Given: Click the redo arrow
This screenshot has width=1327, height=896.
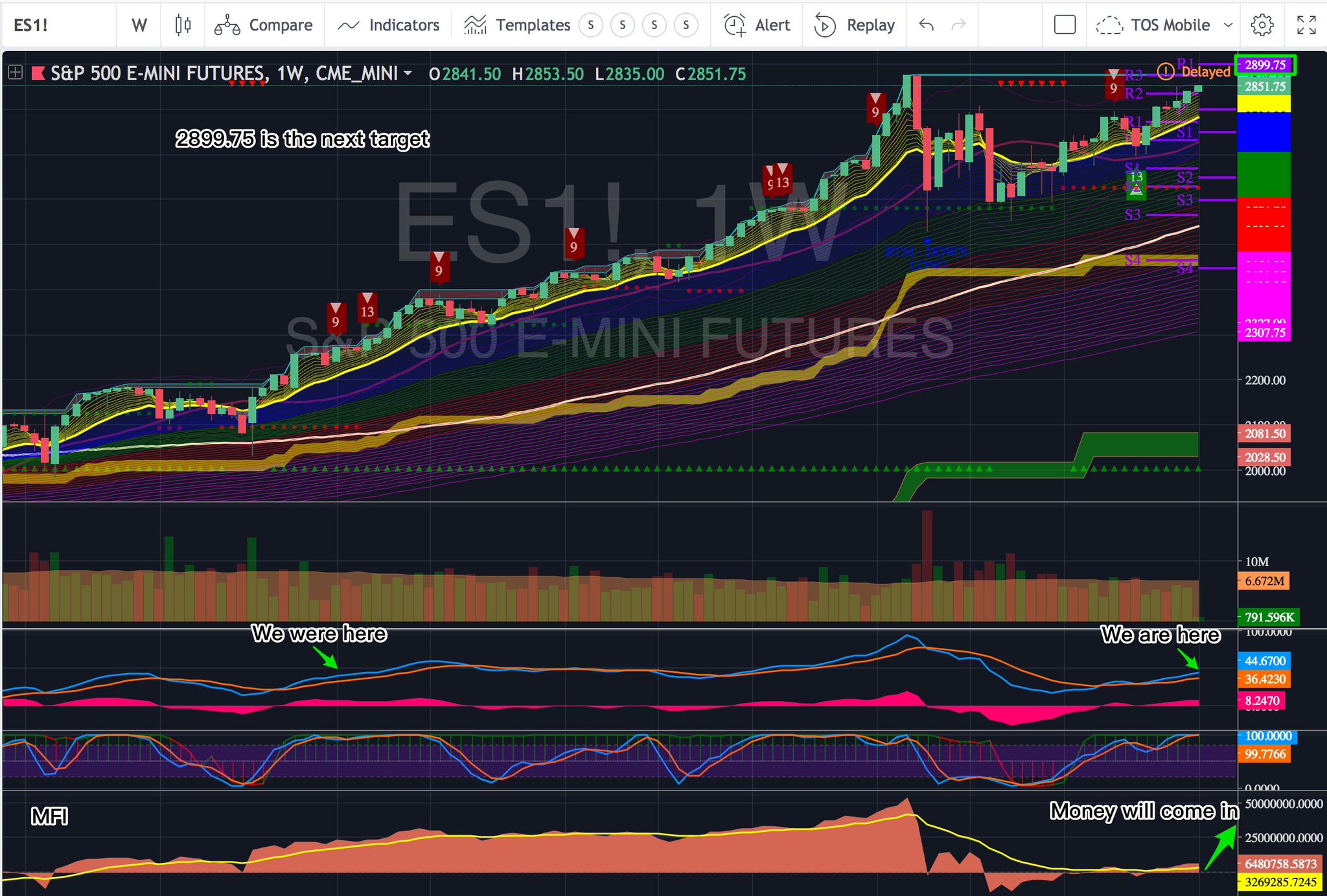Looking at the screenshot, I should pyautogui.click(x=958, y=25).
